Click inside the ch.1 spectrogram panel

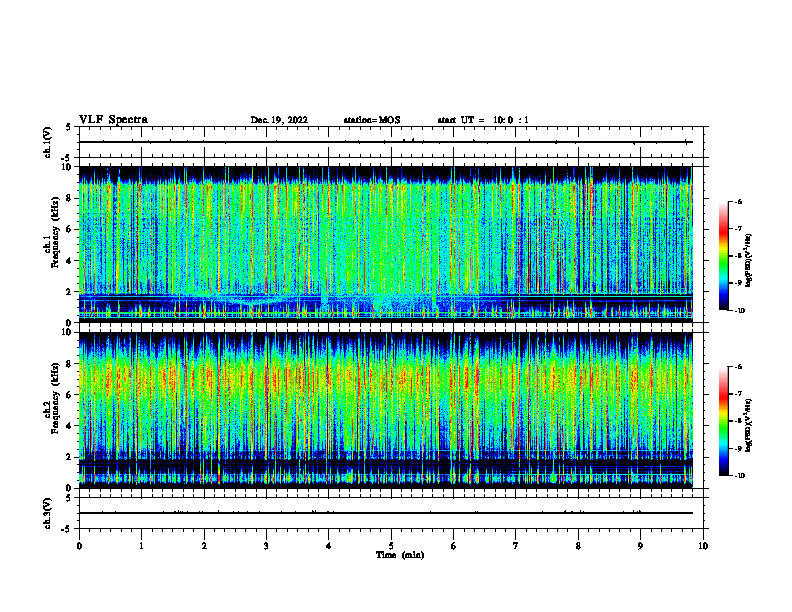point(386,244)
